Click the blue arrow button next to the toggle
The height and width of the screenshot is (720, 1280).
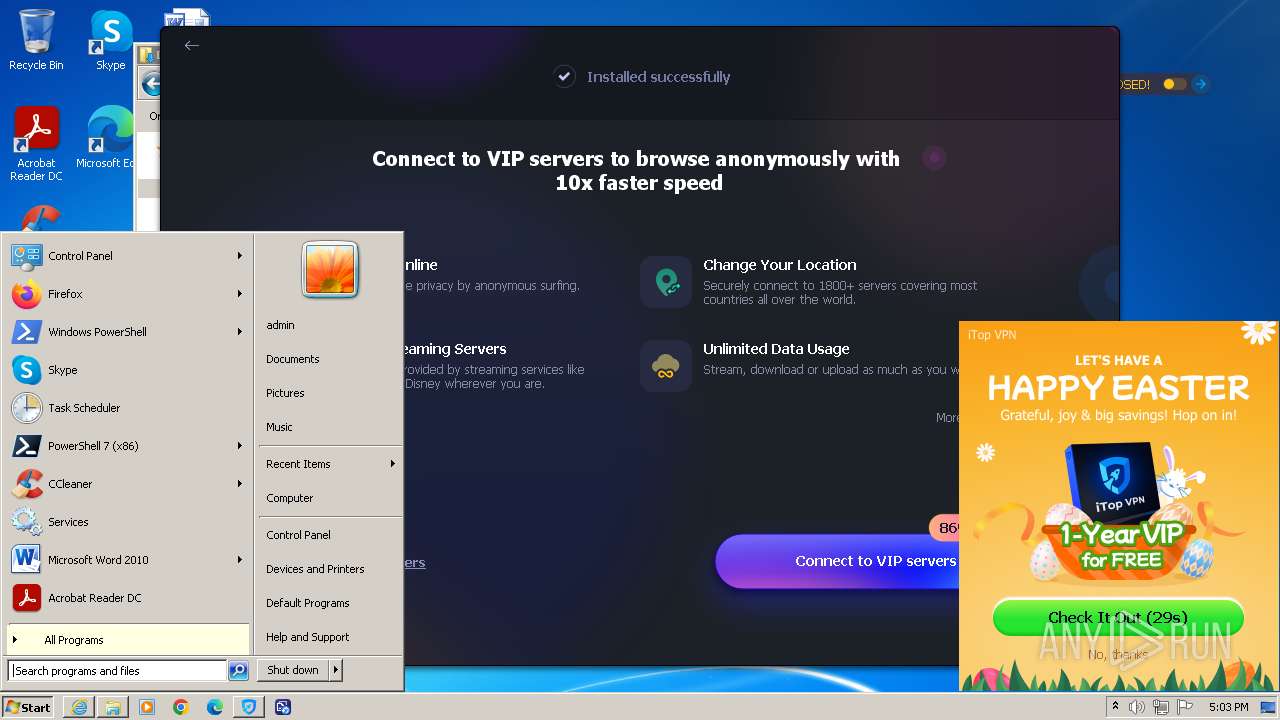coord(1201,85)
